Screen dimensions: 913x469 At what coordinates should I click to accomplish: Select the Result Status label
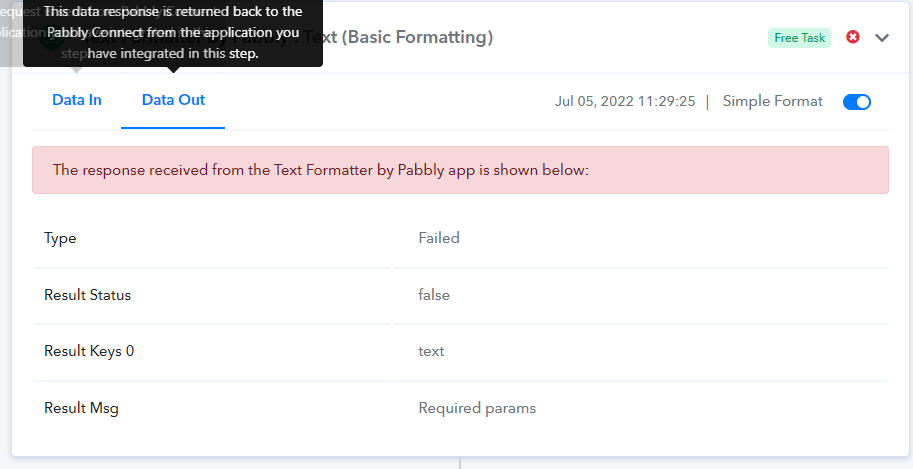pos(87,295)
